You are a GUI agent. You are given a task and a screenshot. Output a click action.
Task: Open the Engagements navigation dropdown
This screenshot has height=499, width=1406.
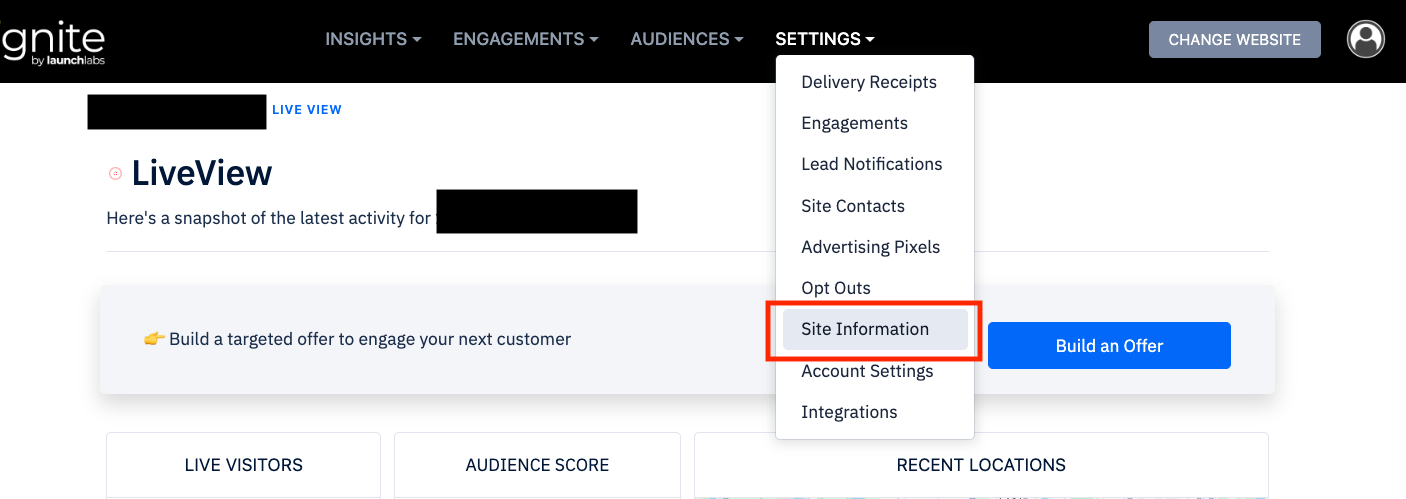point(525,40)
